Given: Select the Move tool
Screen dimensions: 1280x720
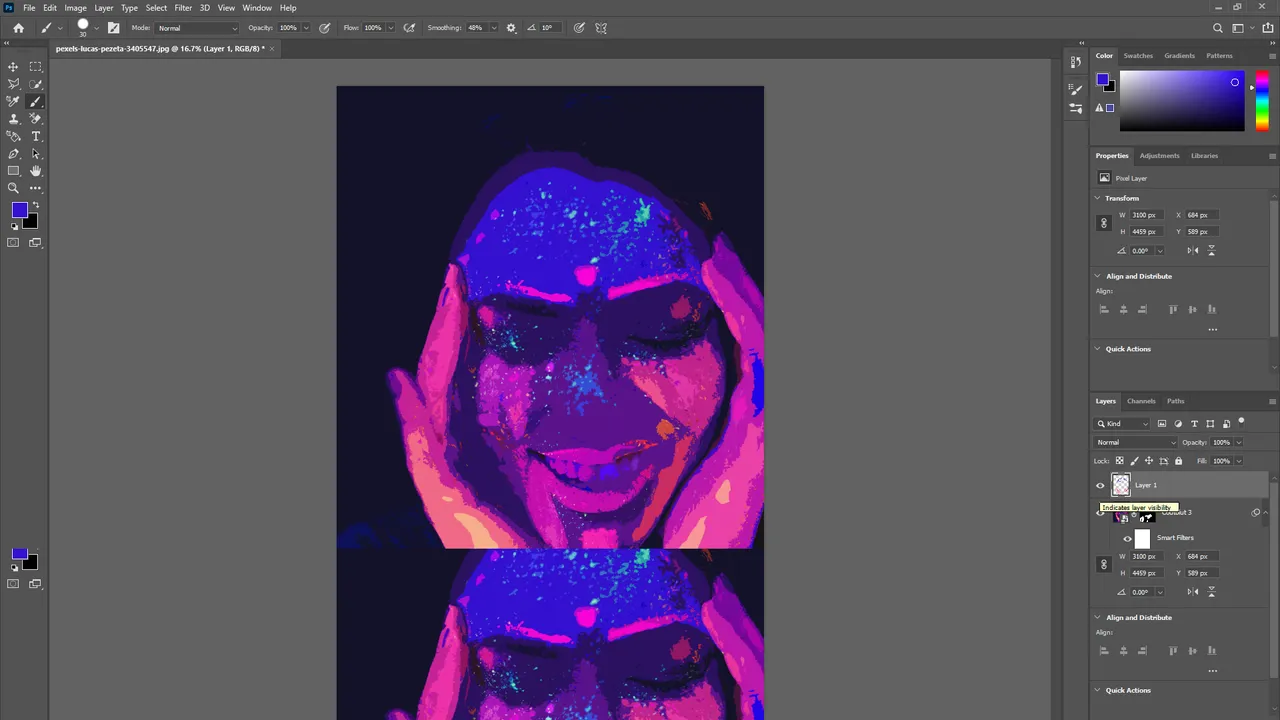Looking at the screenshot, I should click(13, 67).
